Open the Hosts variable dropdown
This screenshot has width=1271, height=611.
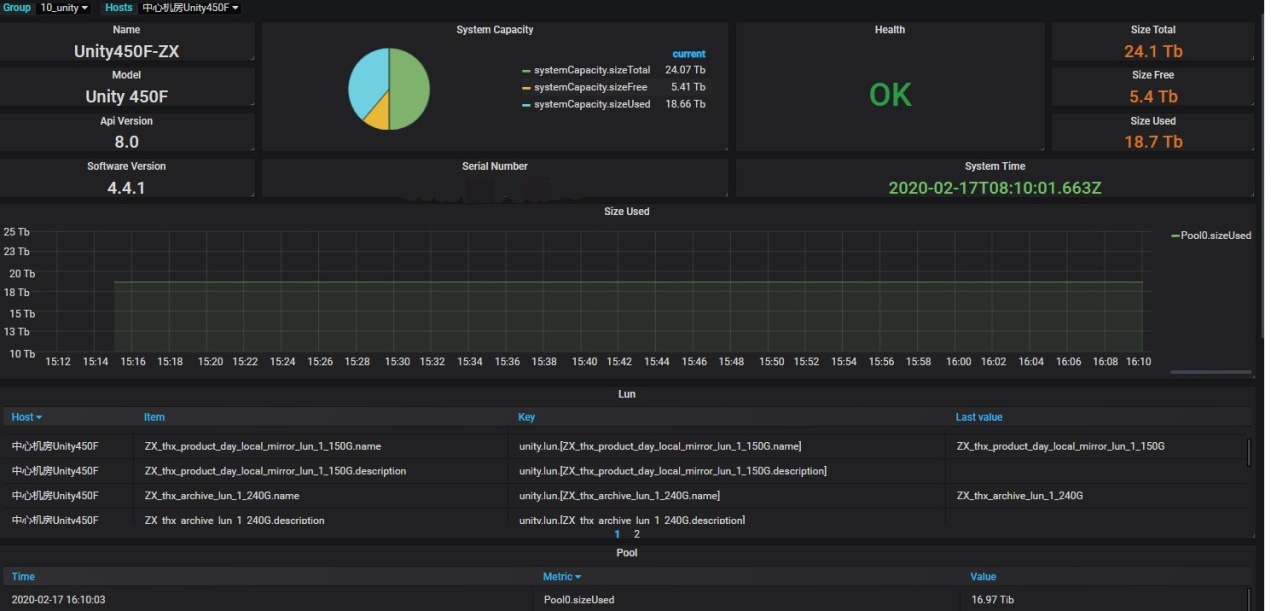[191, 8]
